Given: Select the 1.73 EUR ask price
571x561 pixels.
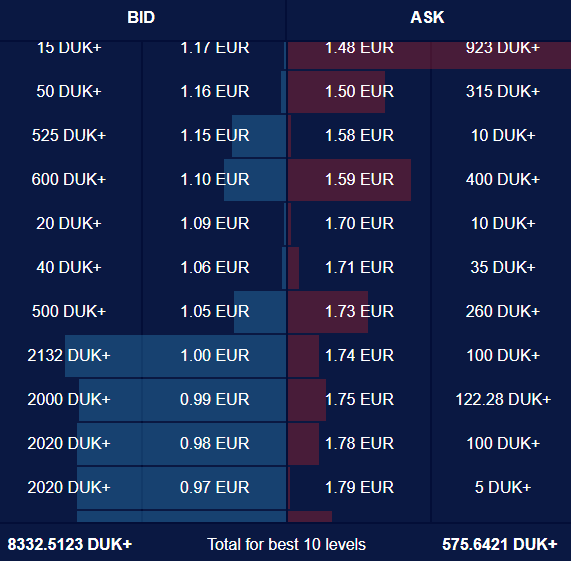Looking at the screenshot, I should click(x=359, y=311).
